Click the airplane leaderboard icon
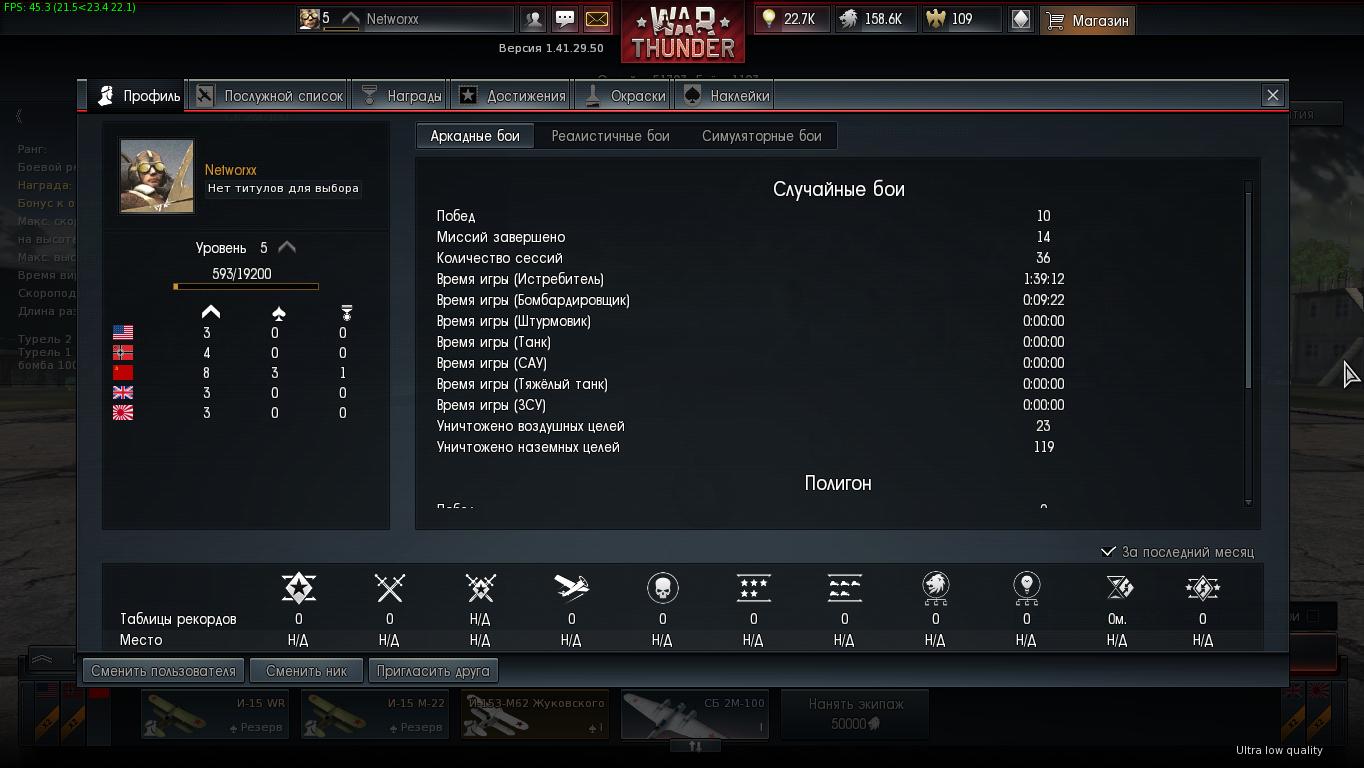This screenshot has width=1364, height=768. [x=571, y=588]
